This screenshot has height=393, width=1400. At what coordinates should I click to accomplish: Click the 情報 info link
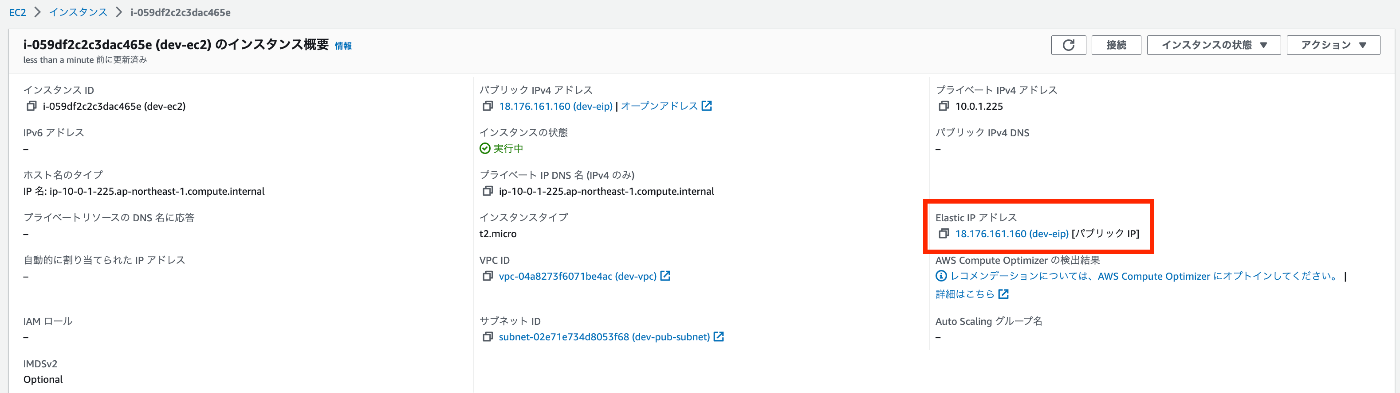[x=343, y=46]
